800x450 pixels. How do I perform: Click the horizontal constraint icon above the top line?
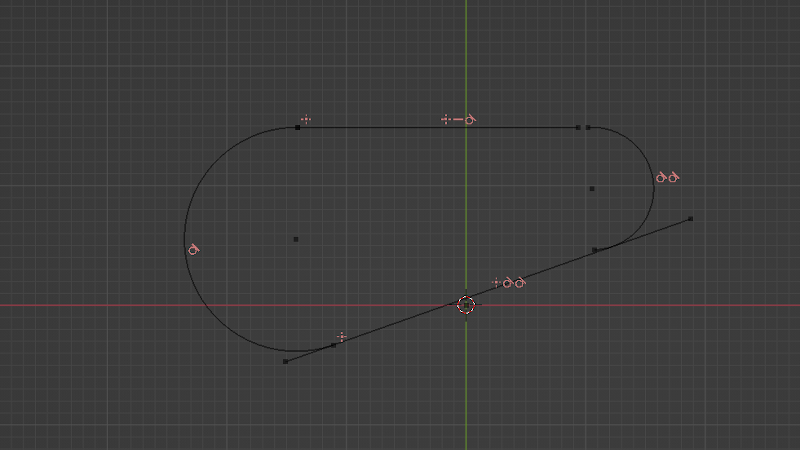tap(458, 119)
